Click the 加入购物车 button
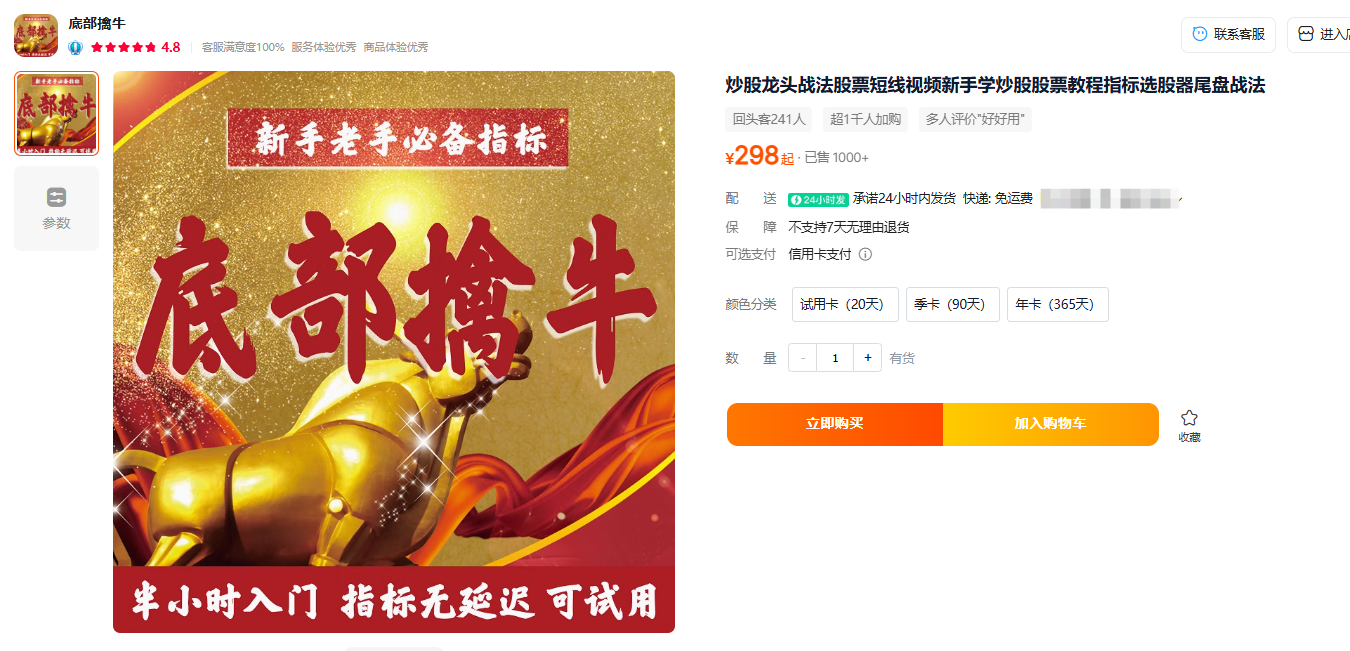The image size is (1350, 651). pos(1051,424)
